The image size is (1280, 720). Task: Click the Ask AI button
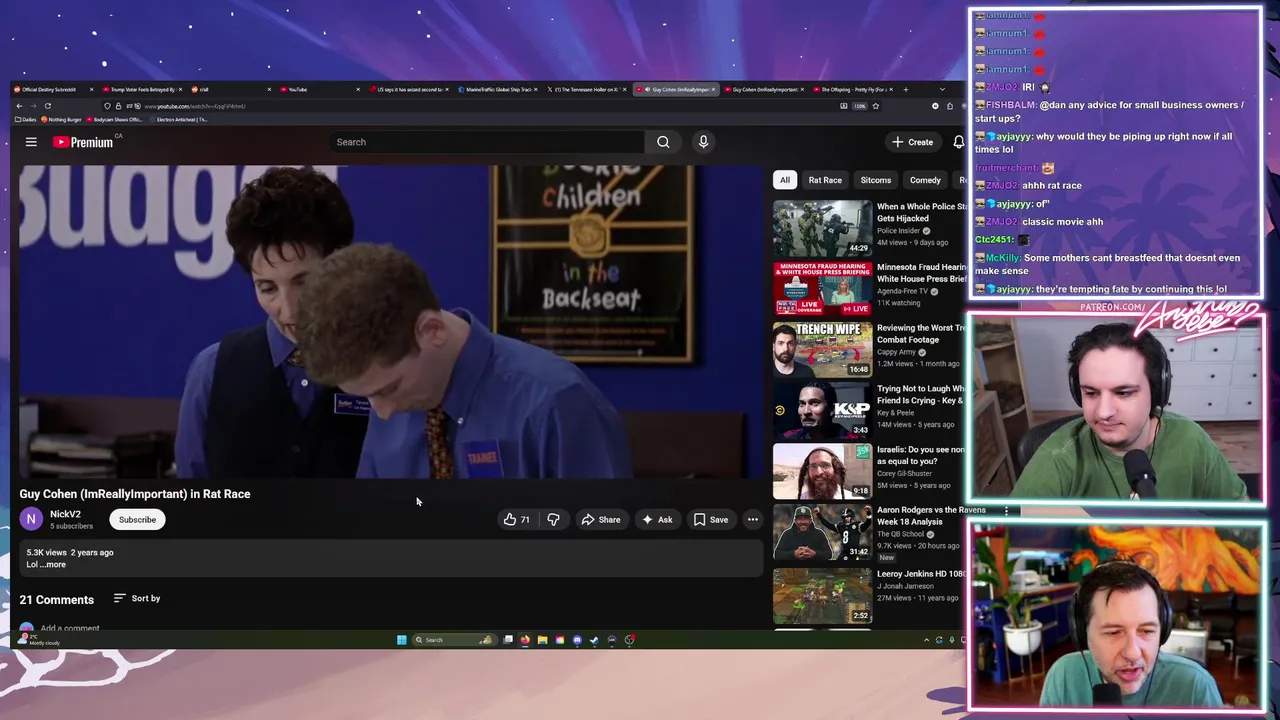657,520
